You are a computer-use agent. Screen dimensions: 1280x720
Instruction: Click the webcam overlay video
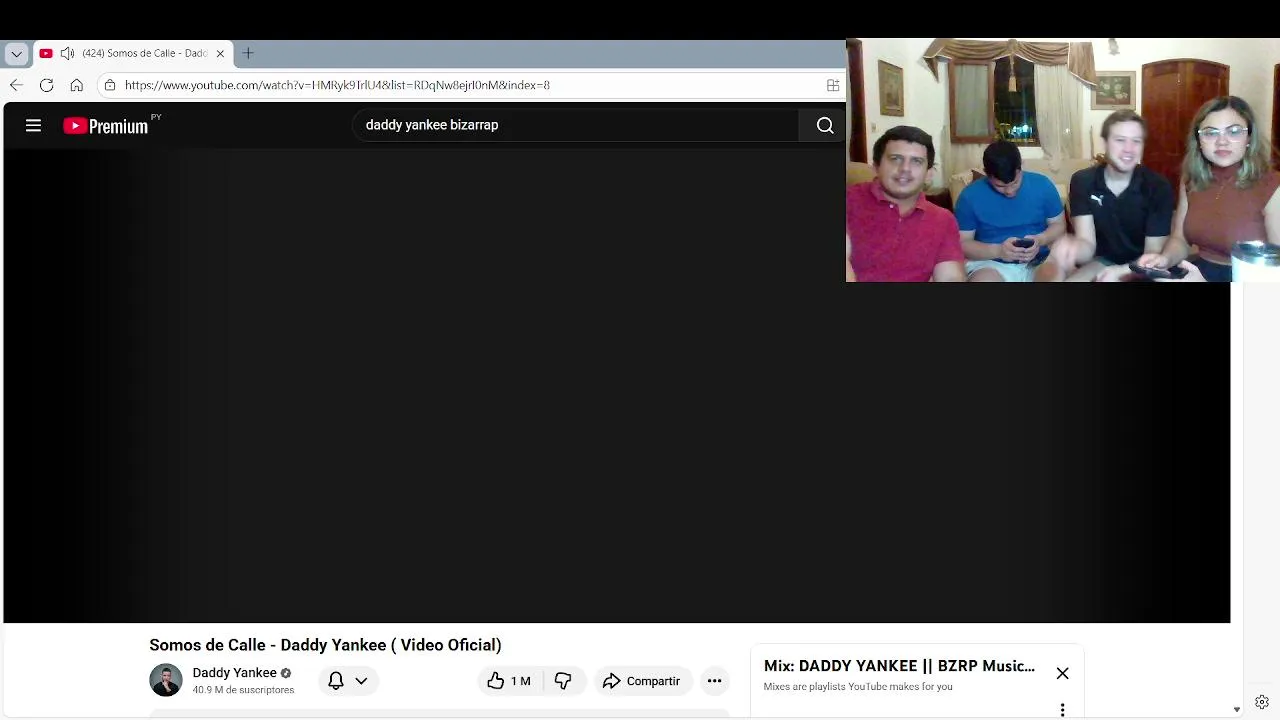(1063, 160)
